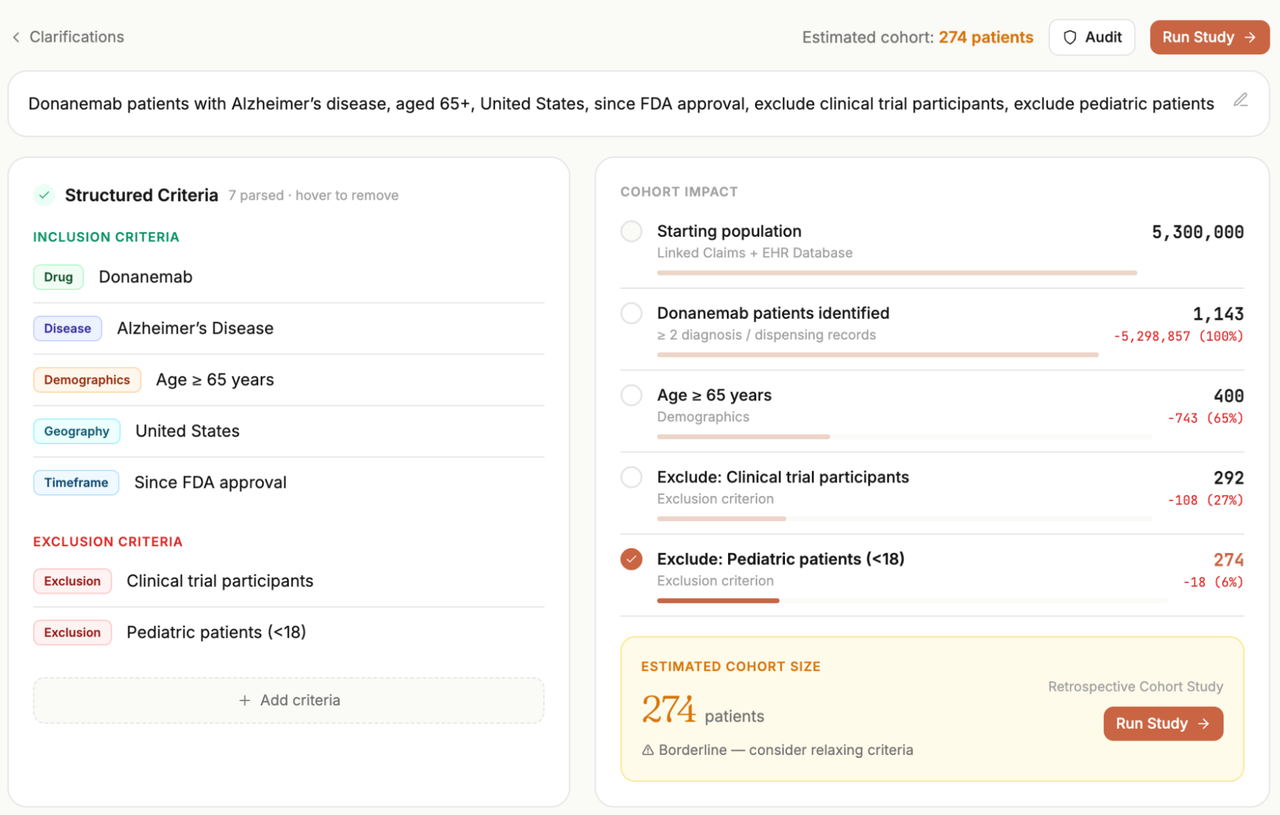Click the Clinical trial participants progress bar
Screen dimensions: 1280x815
[904, 518]
